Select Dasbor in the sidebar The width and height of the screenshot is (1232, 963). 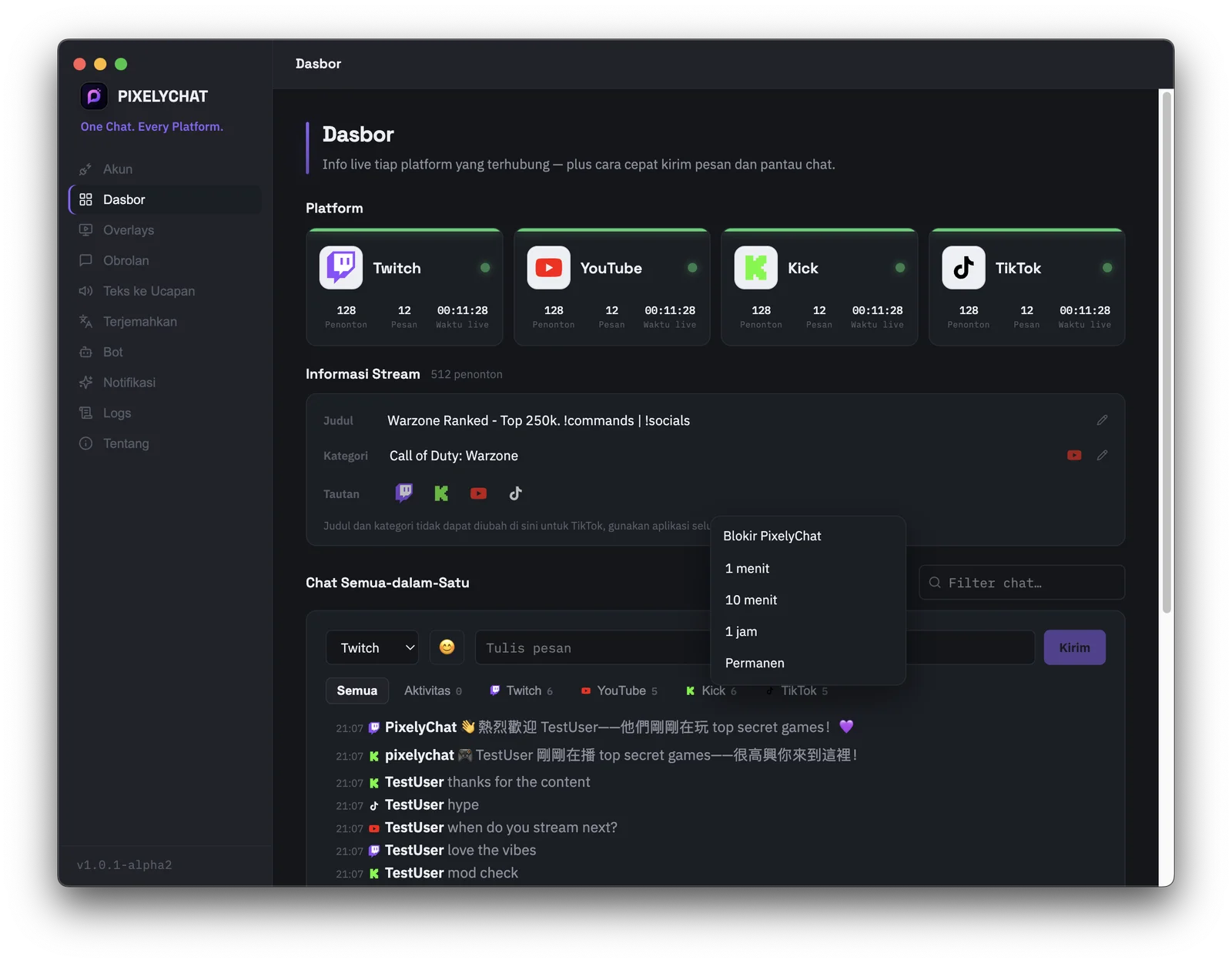[165, 199]
